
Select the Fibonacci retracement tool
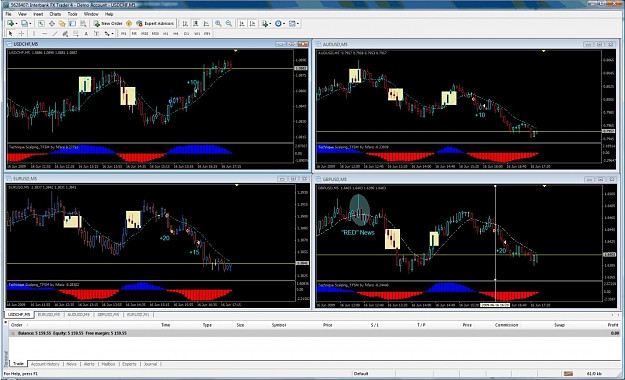[76, 34]
